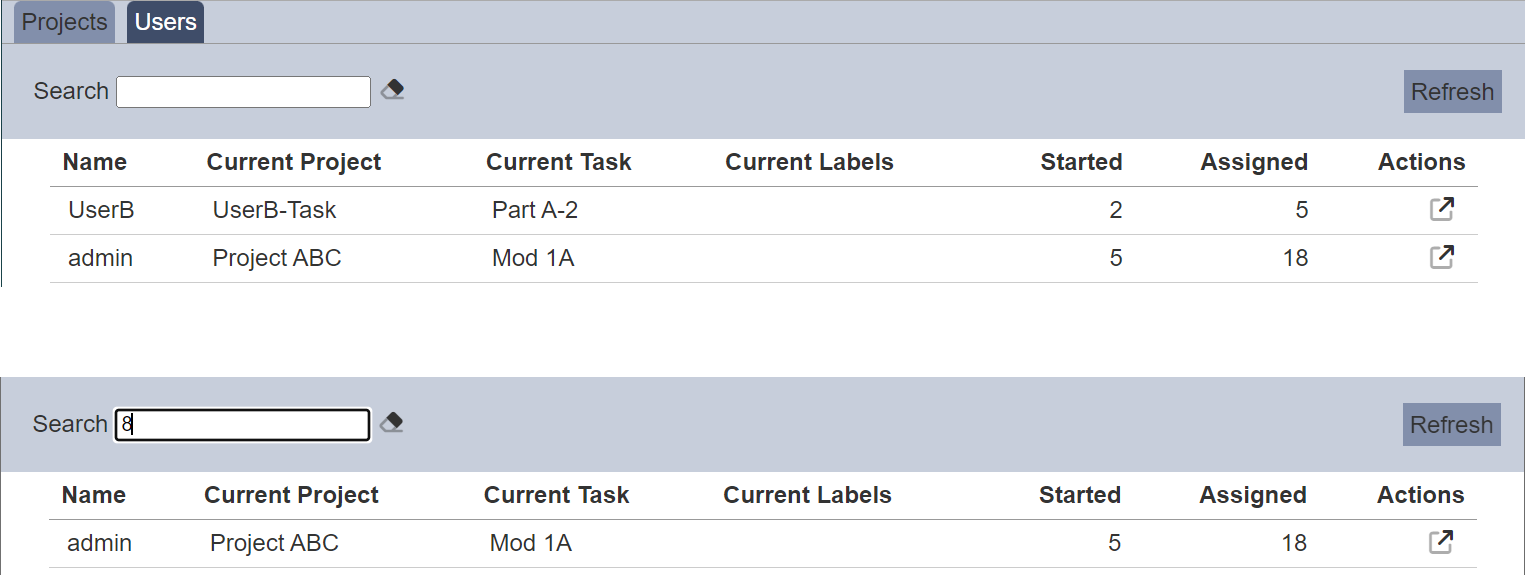Sort upper table by Assigned column
1525x575 pixels.
[x=1254, y=162]
